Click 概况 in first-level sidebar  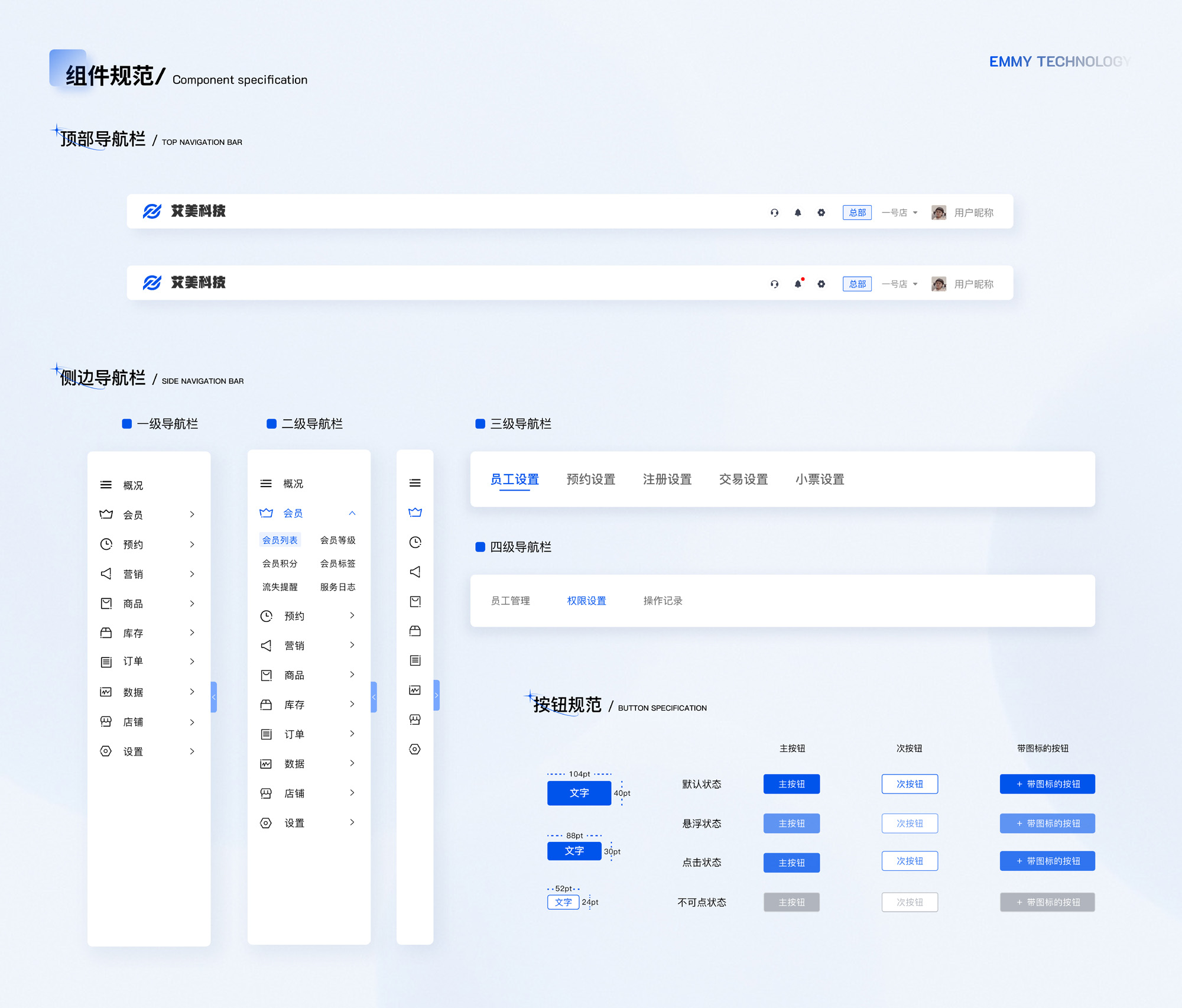click(133, 485)
